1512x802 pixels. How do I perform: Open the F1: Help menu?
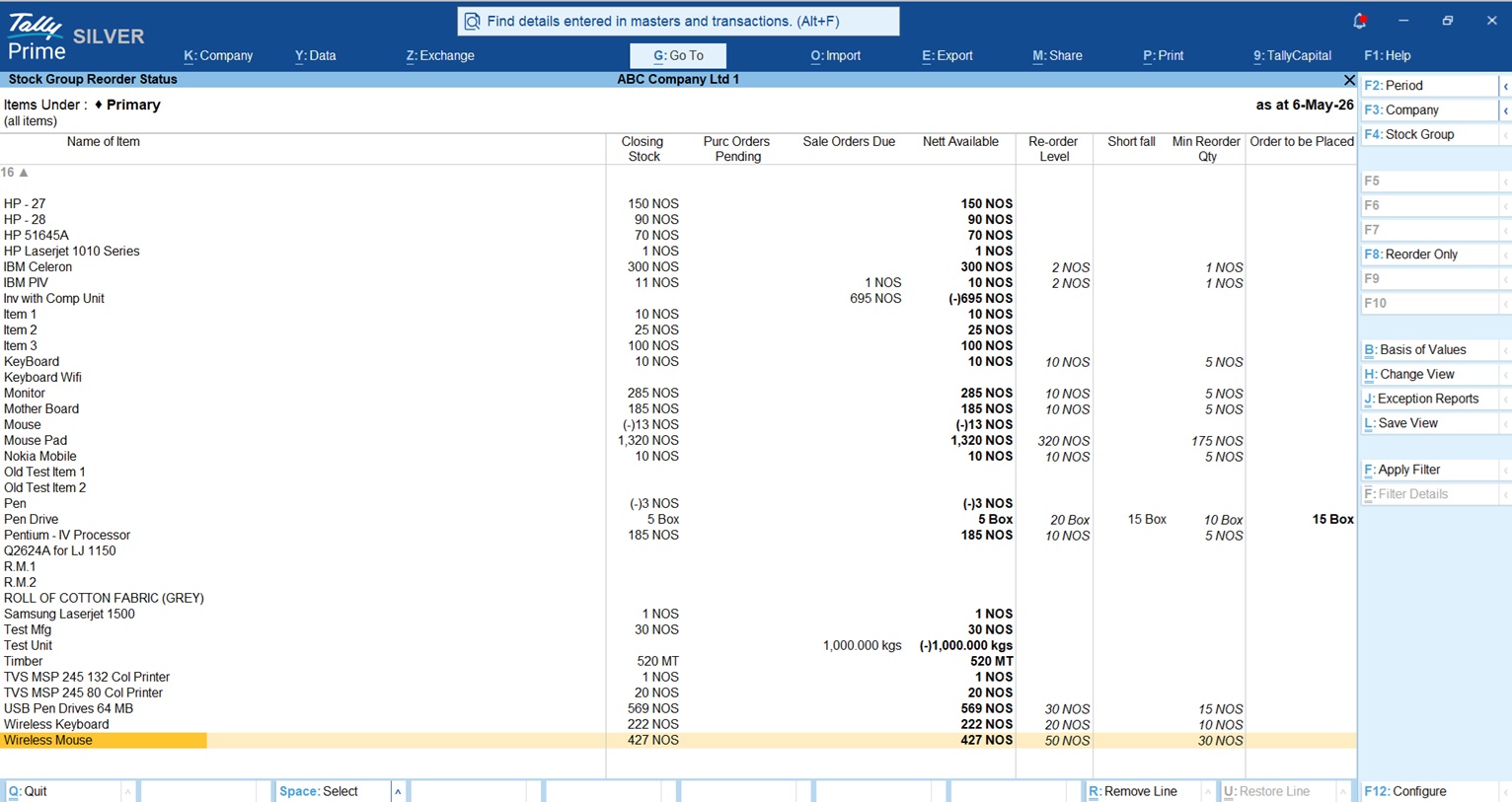pos(1388,56)
